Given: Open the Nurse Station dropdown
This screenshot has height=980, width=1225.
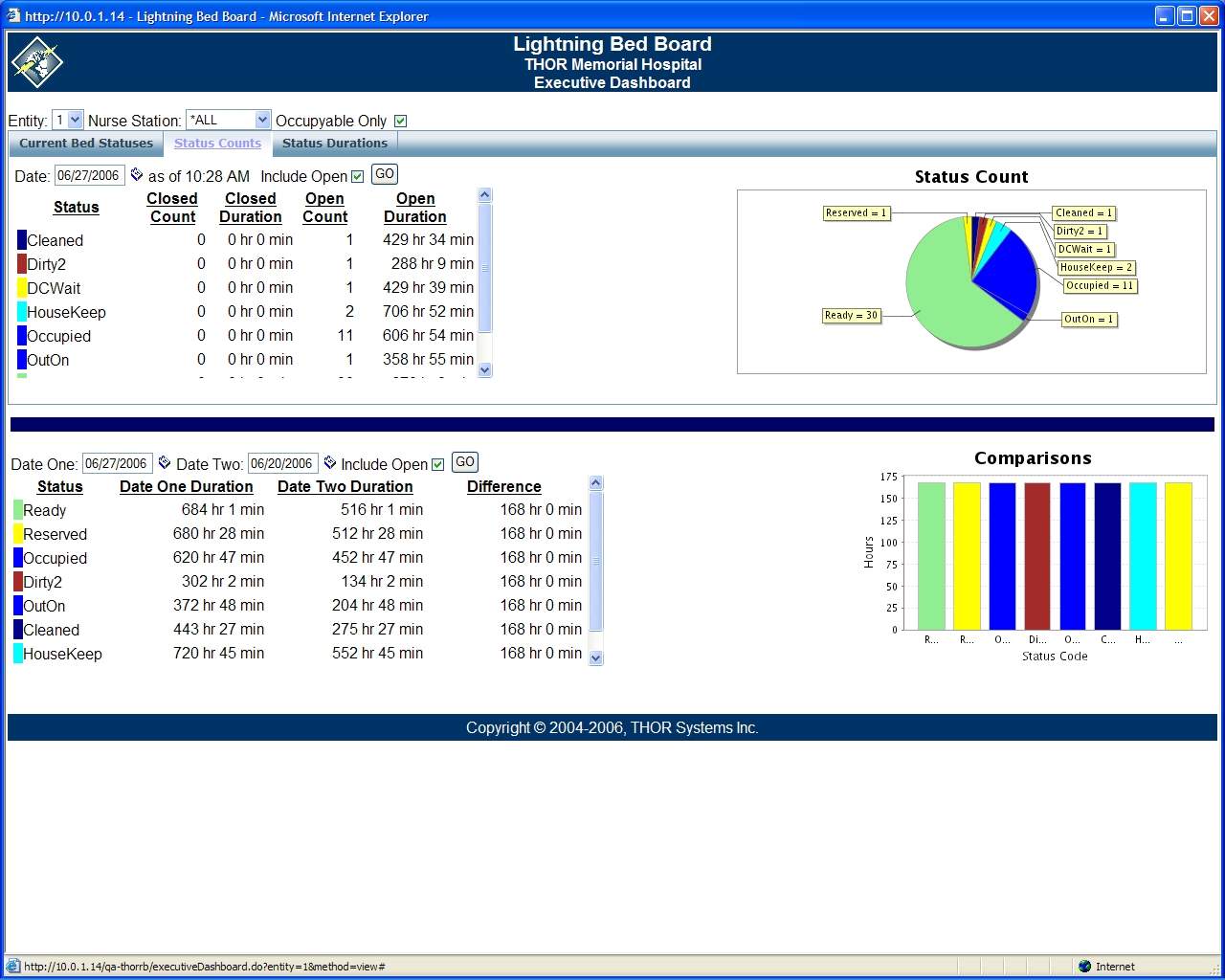Looking at the screenshot, I should point(229,120).
